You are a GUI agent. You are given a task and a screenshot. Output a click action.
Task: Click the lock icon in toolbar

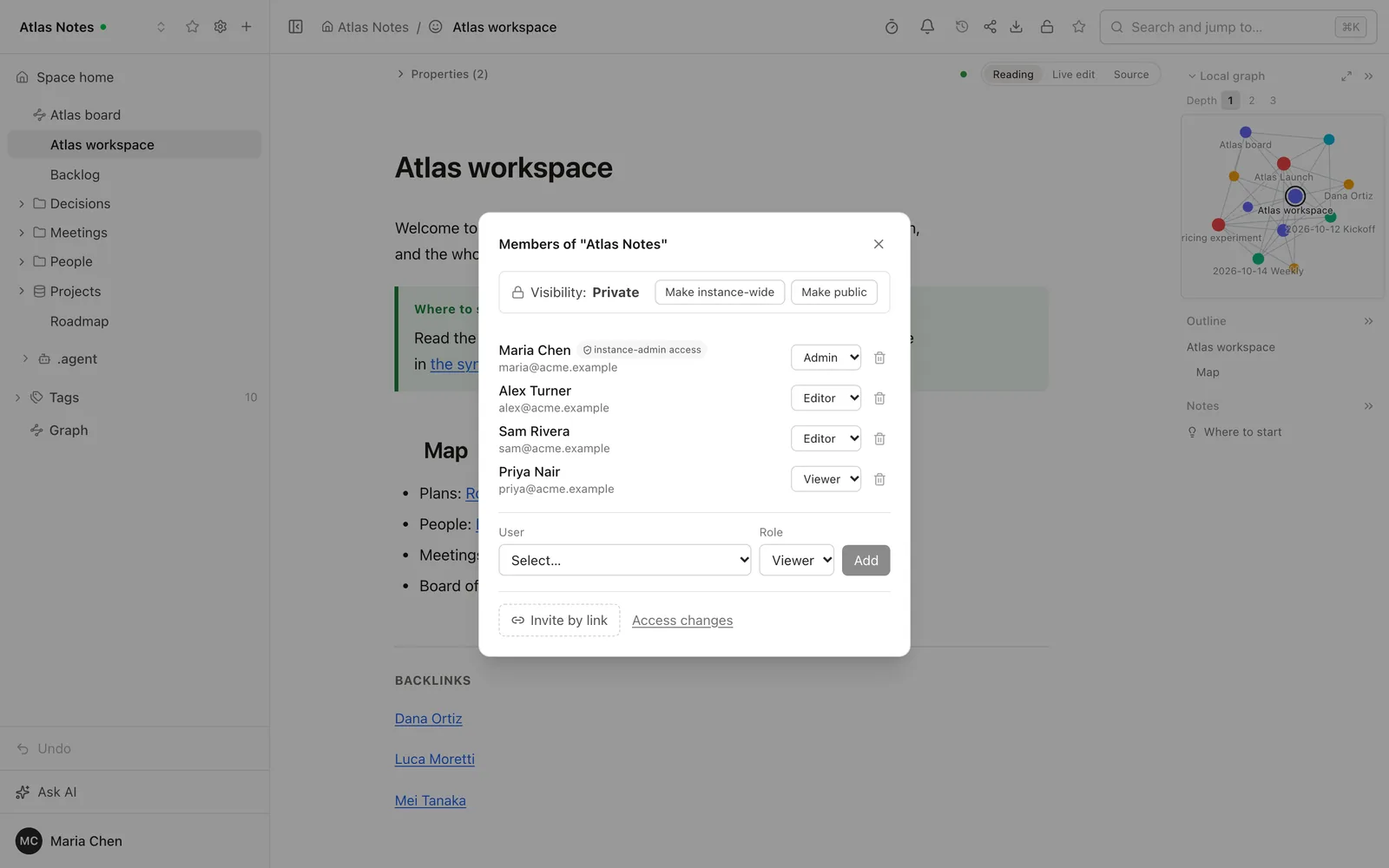1047,27
